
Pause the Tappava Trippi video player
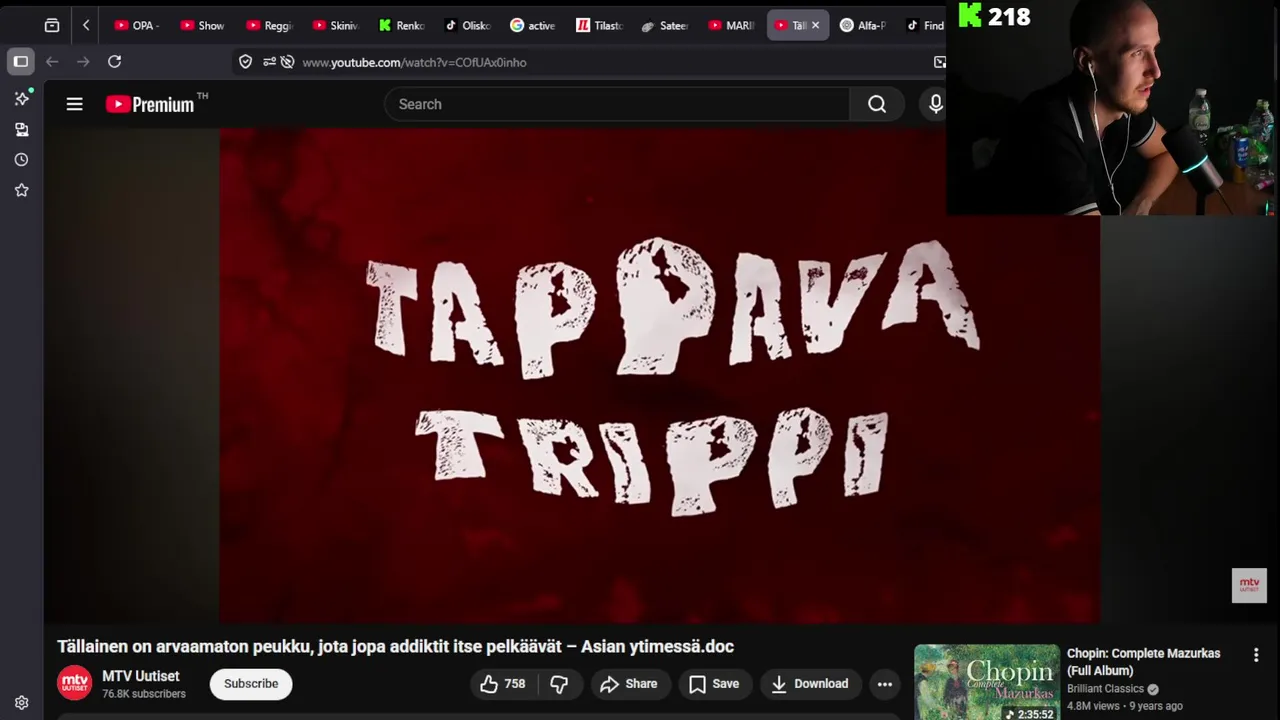[660, 376]
